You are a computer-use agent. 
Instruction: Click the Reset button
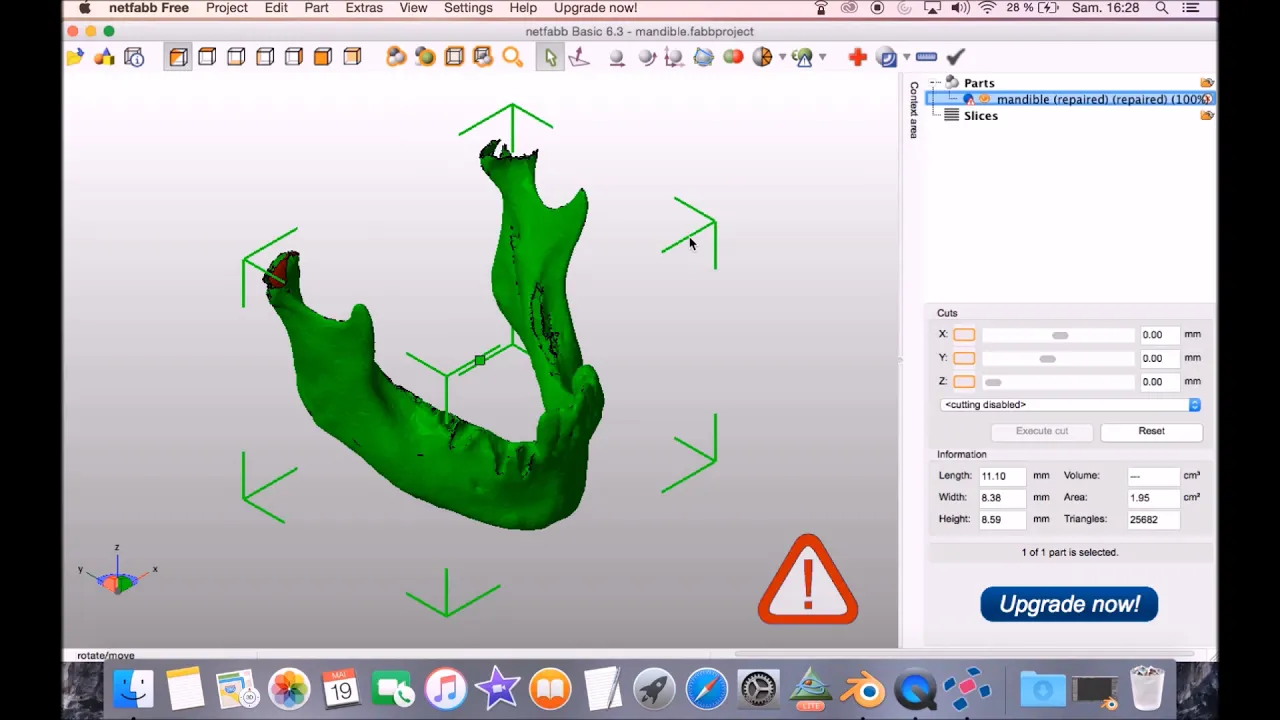[x=1151, y=431]
